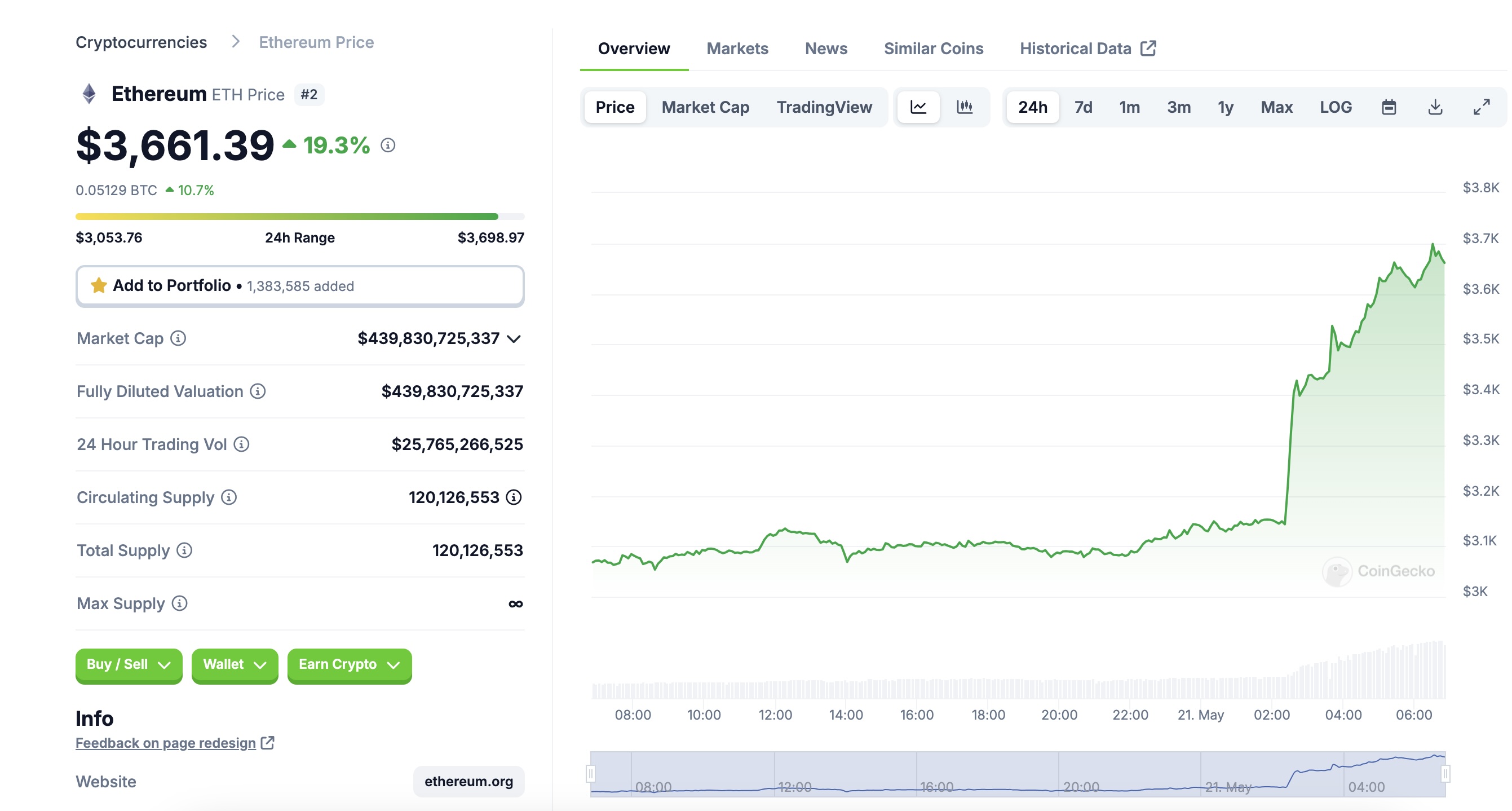
Task: Open the Wallet dropdown
Action: click(x=235, y=665)
